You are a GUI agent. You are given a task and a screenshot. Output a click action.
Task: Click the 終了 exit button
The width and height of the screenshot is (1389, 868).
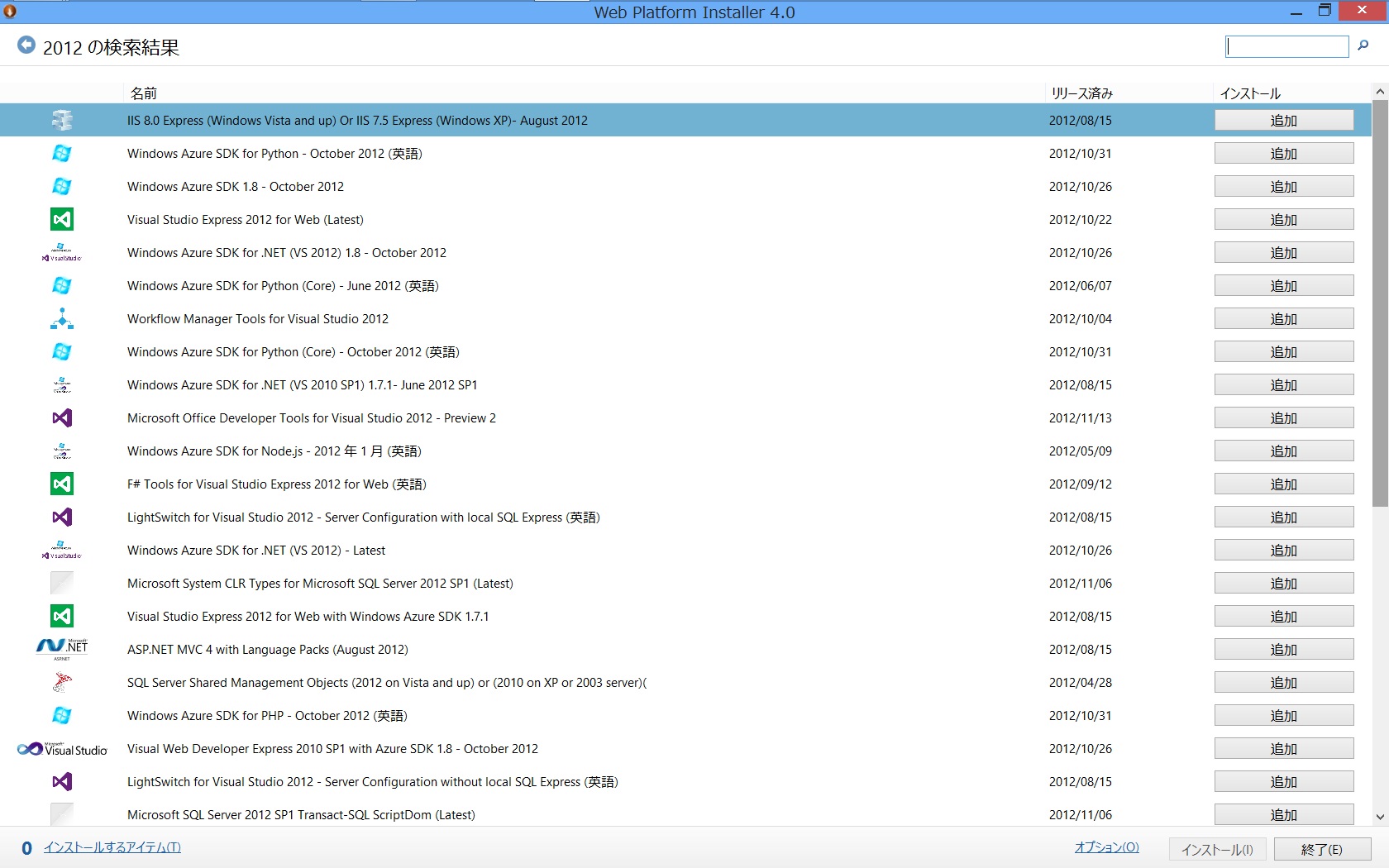coord(1322,850)
